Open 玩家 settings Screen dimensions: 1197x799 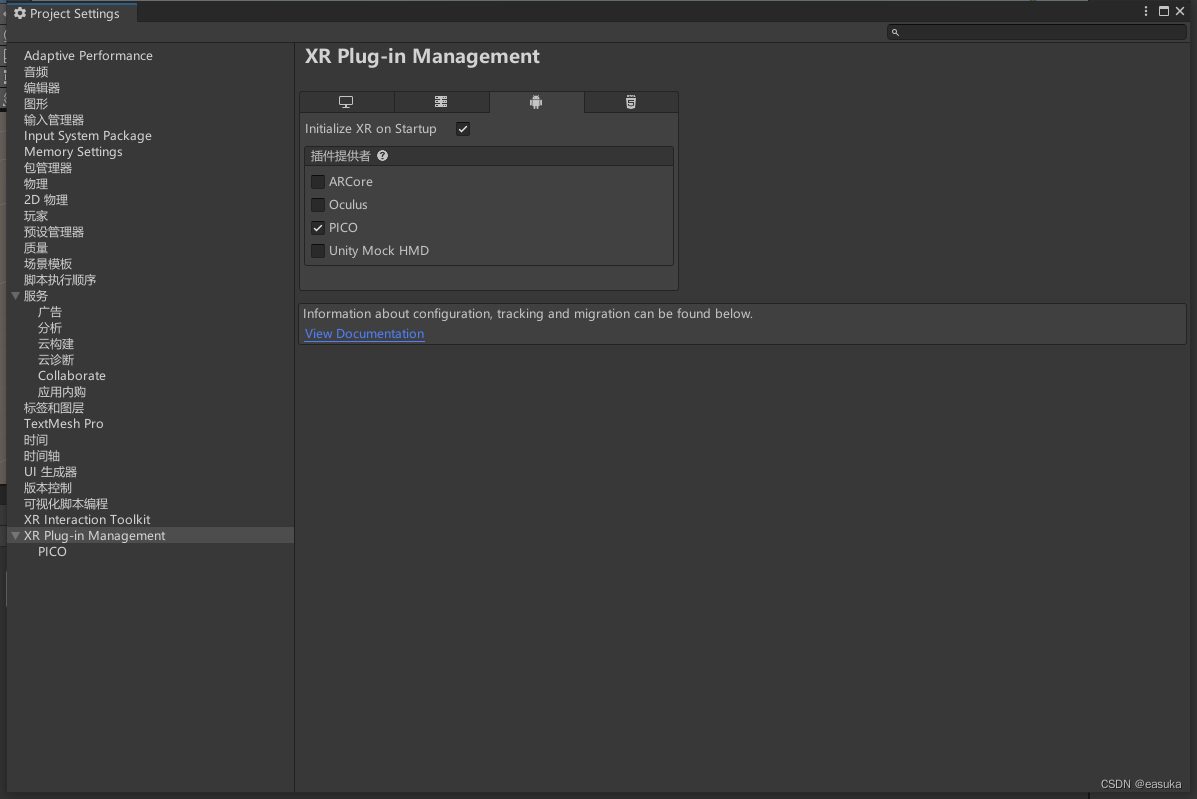36,216
